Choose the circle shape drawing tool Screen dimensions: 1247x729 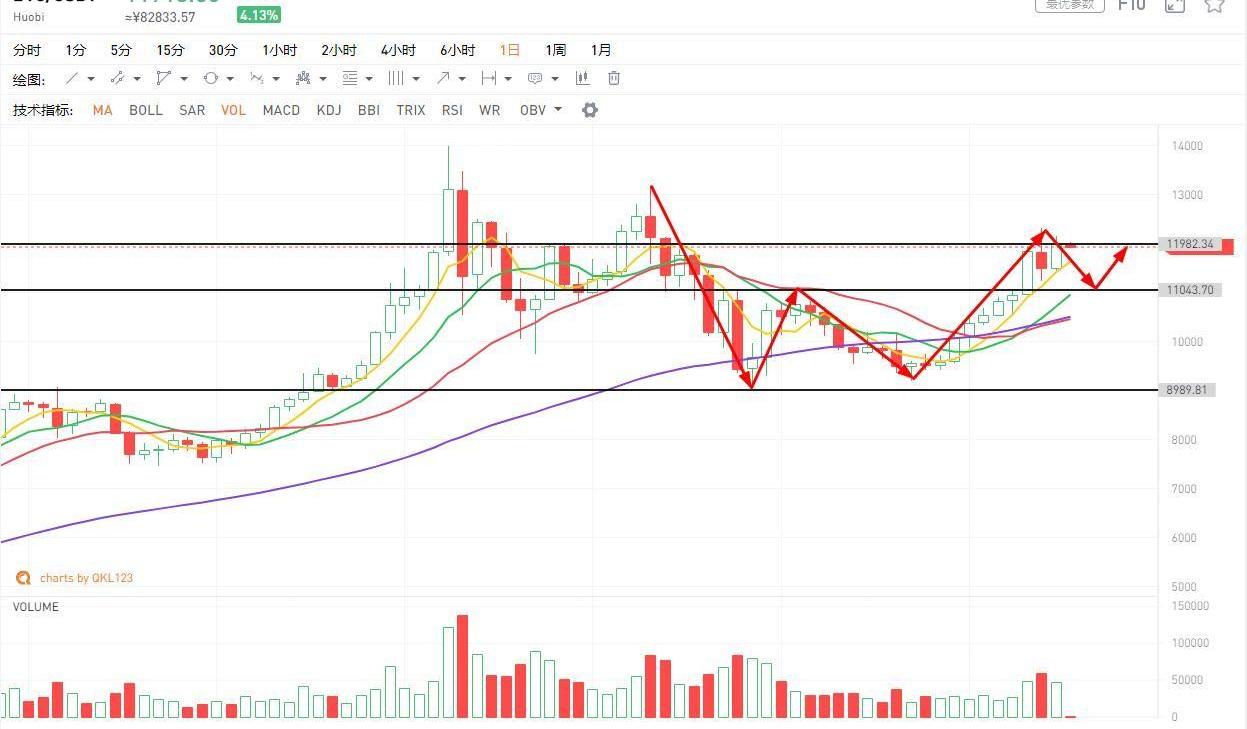210,78
